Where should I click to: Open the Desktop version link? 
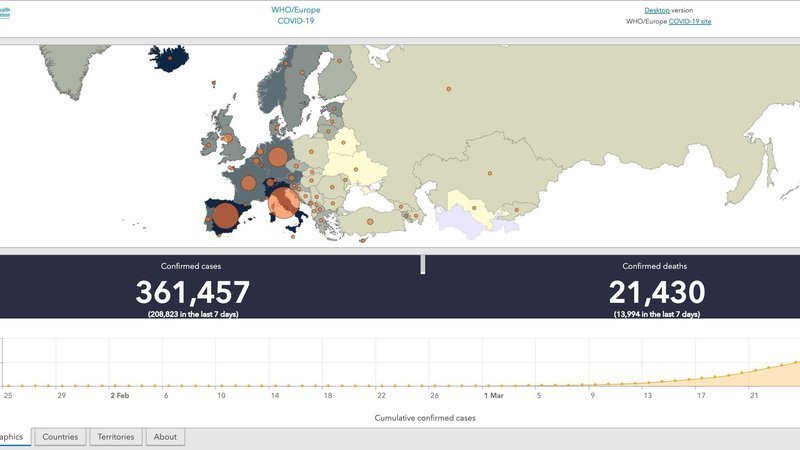tap(657, 10)
